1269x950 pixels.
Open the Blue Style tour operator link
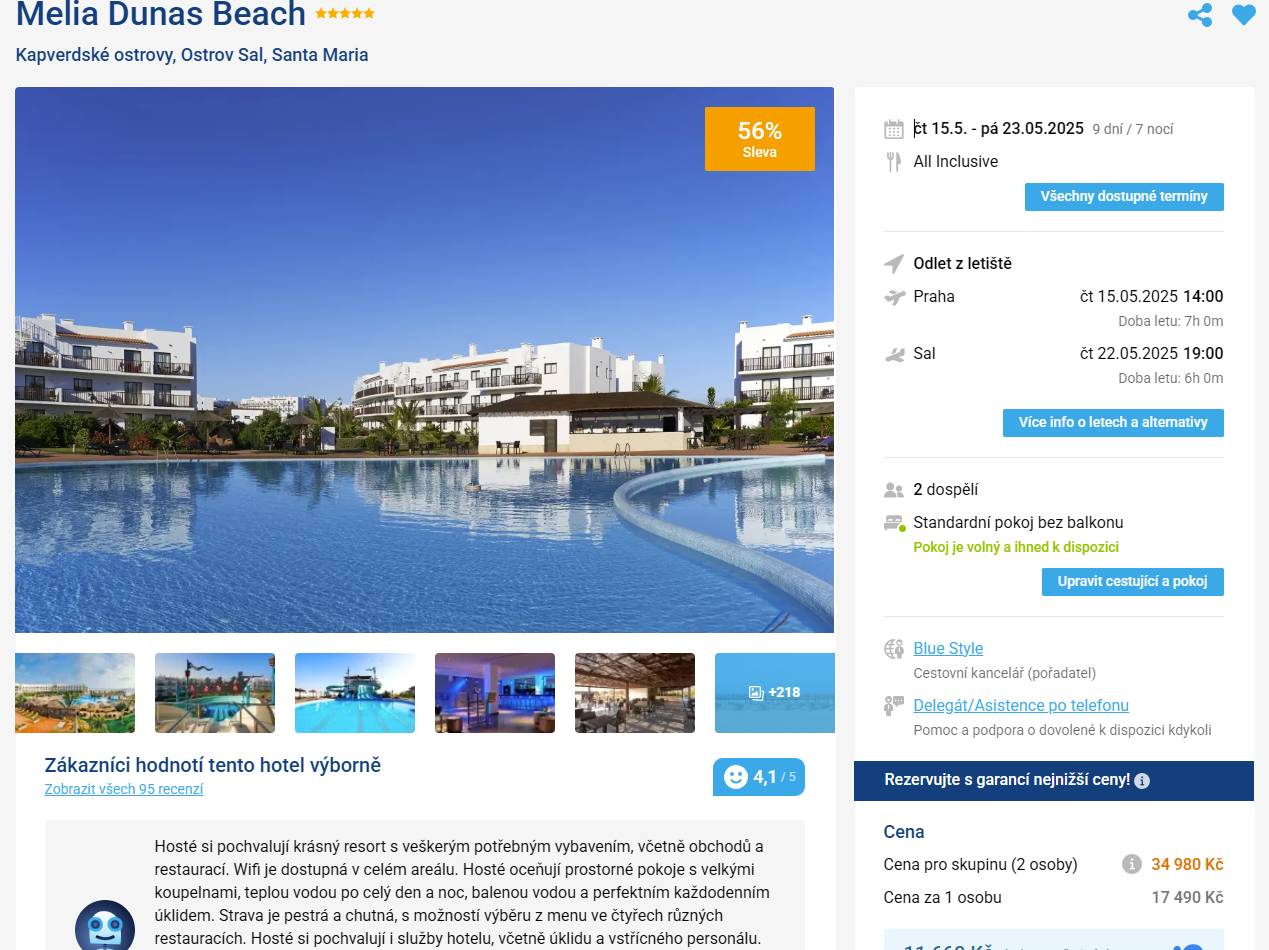point(948,648)
